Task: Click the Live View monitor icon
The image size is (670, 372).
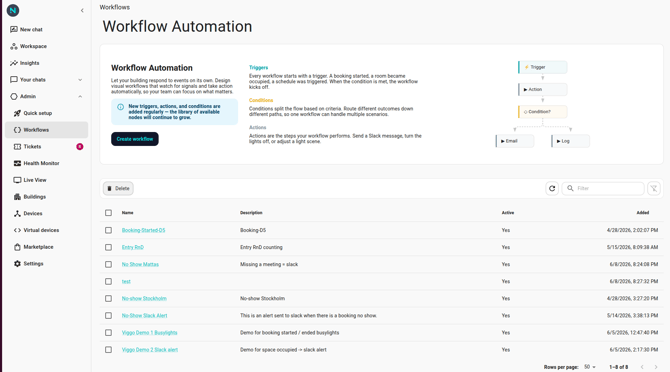Action: [17, 180]
